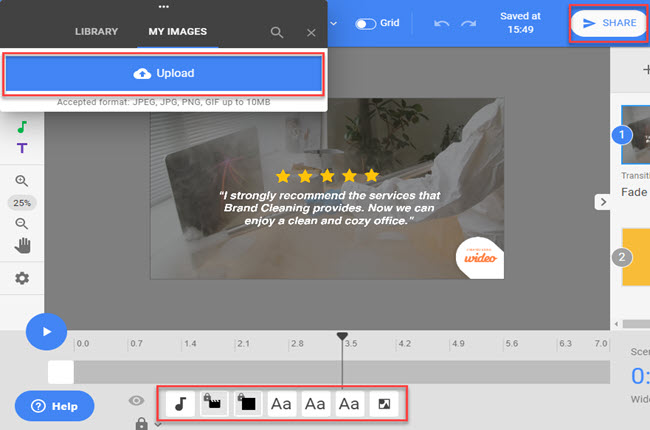Click the 3.5 second timeline mark
The width and height of the screenshot is (650, 430).
[351, 343]
